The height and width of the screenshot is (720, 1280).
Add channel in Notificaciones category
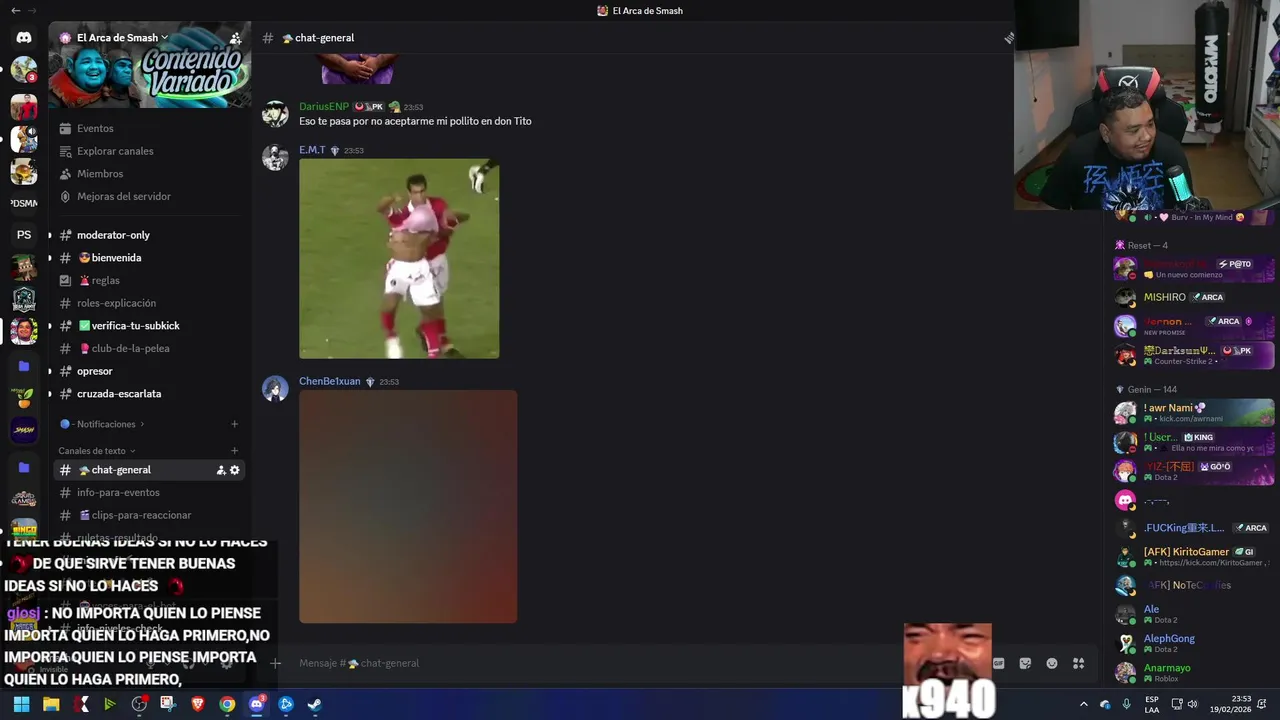coord(235,424)
